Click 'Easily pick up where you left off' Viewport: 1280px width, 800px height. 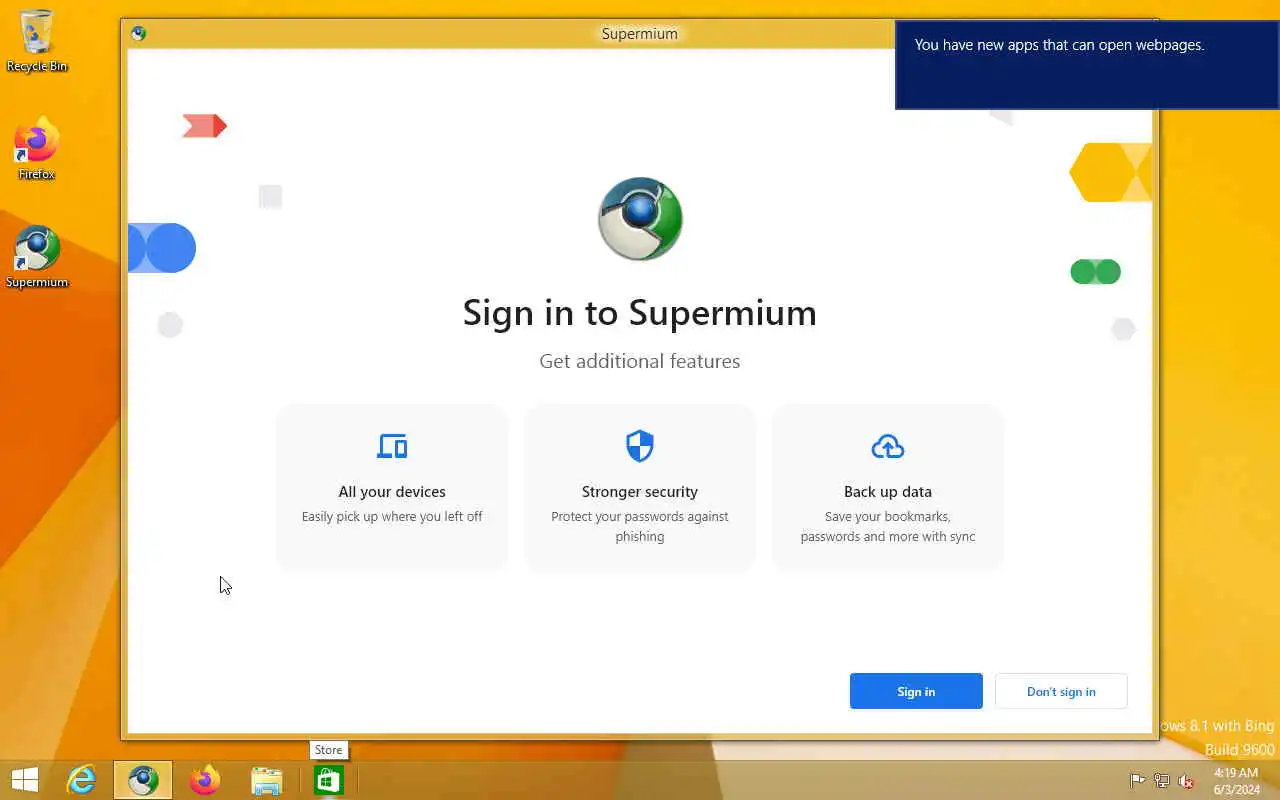(x=392, y=517)
